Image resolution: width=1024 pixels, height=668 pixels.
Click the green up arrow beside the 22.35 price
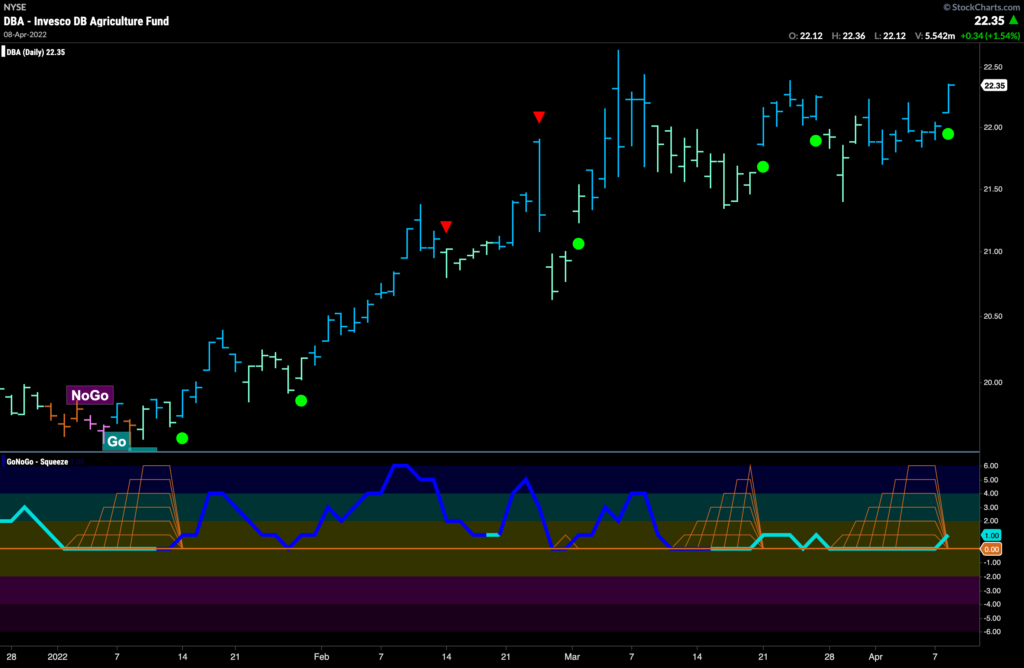click(1014, 20)
